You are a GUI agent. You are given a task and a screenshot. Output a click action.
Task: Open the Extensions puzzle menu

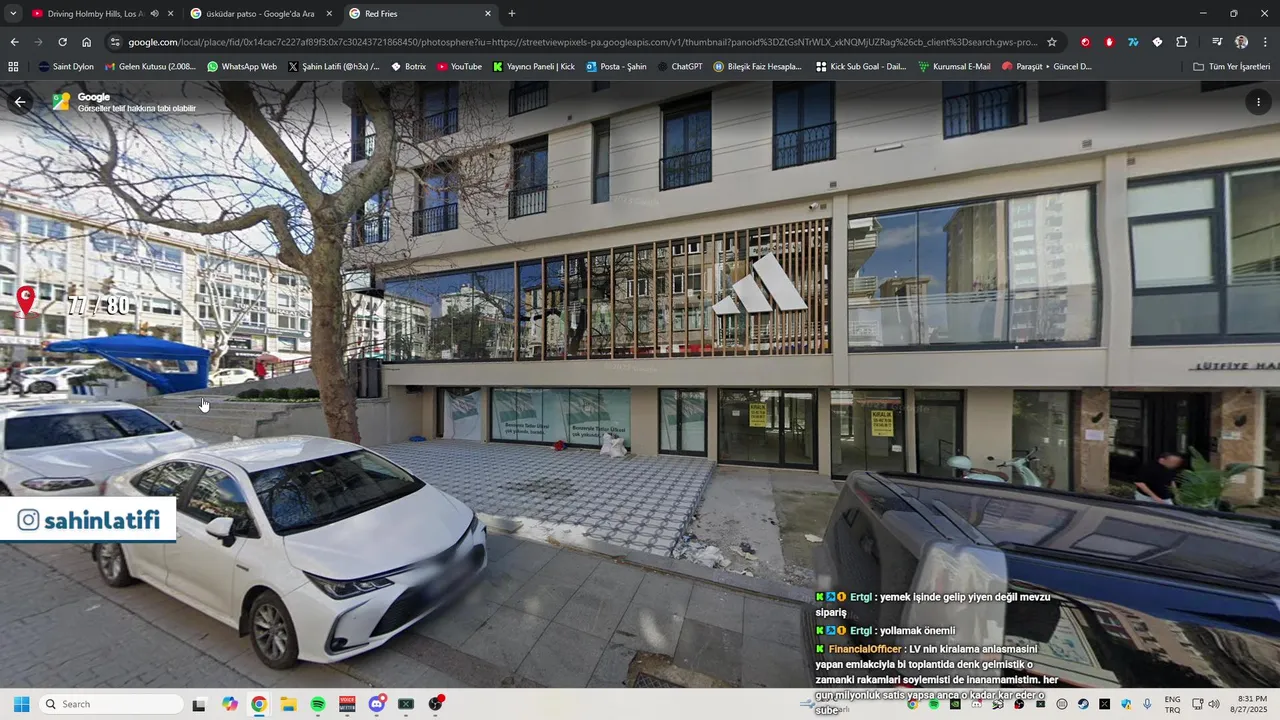pos(1182,42)
